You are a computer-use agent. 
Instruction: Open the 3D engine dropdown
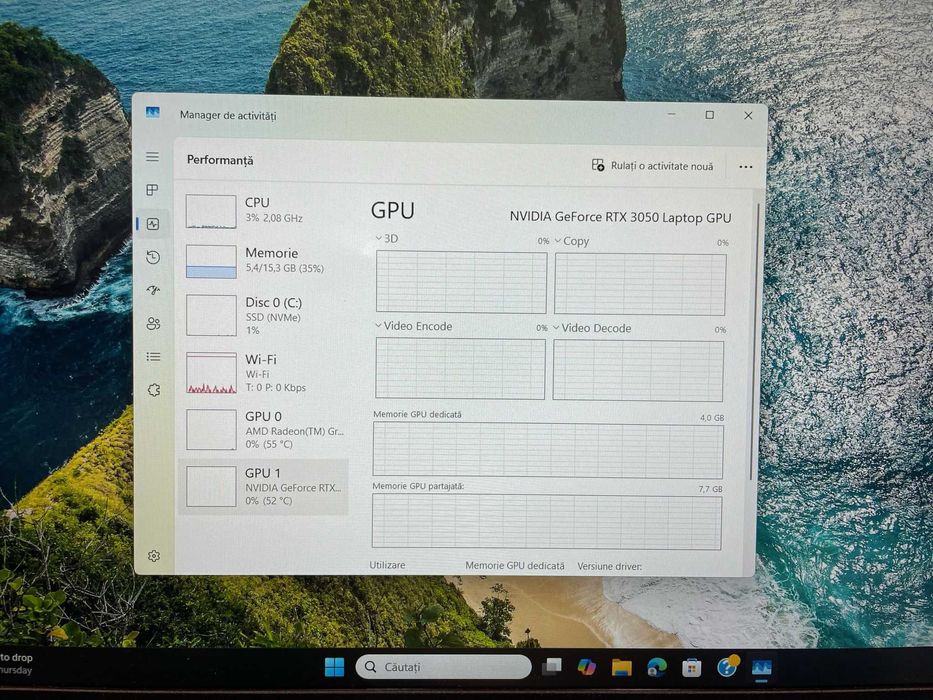point(387,239)
